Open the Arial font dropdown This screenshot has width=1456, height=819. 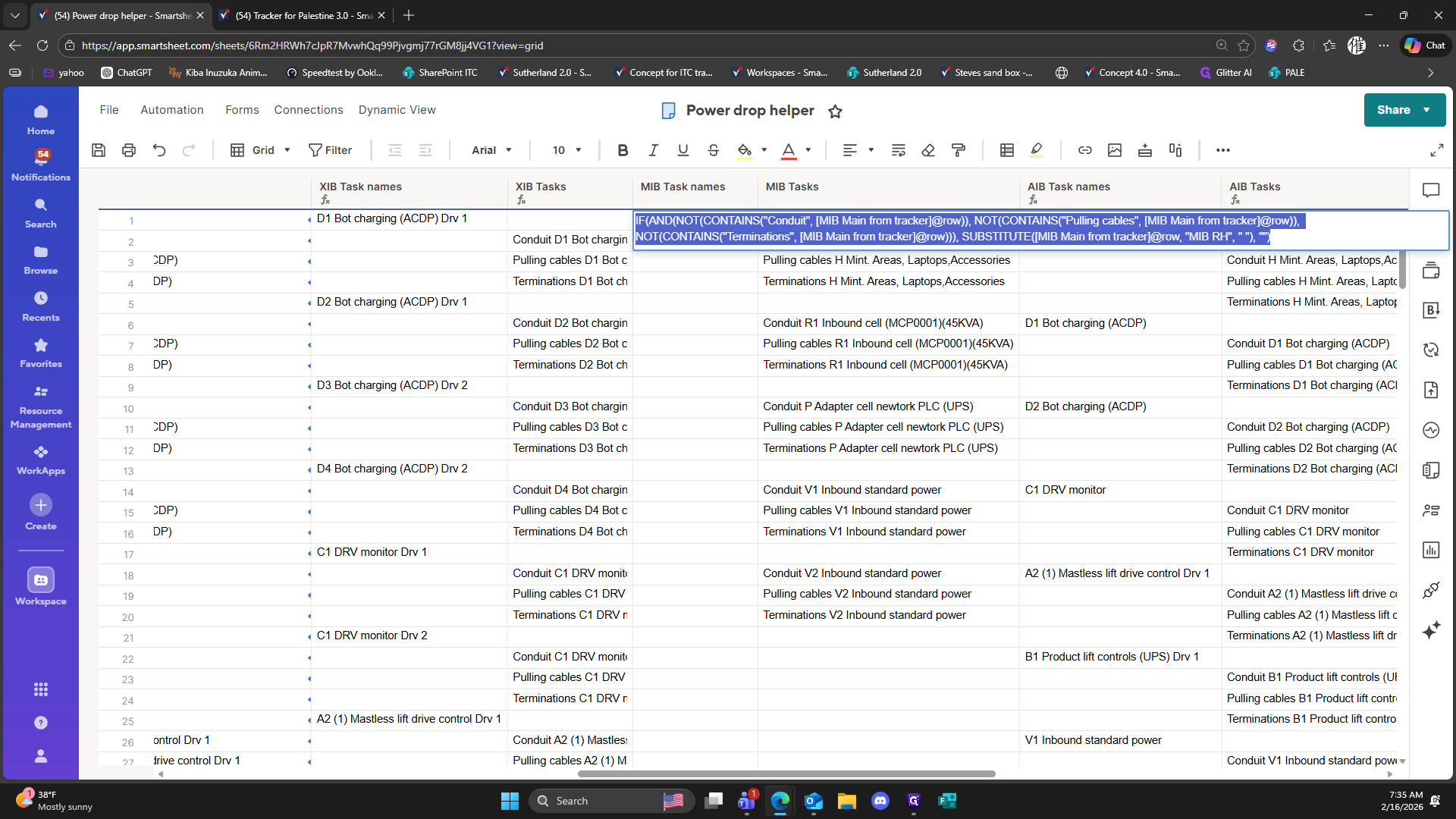point(491,150)
